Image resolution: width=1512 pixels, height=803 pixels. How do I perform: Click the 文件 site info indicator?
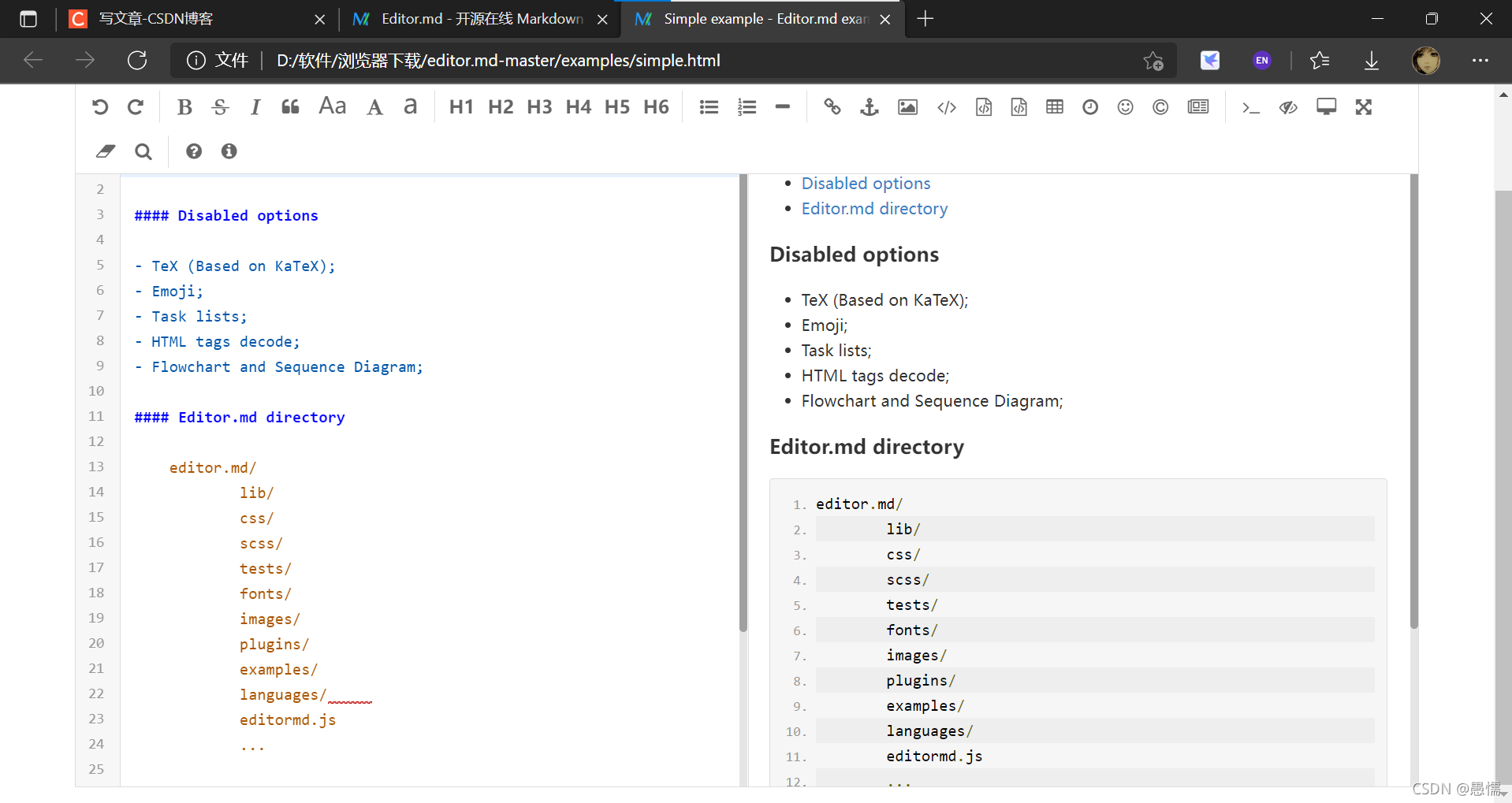click(x=218, y=61)
